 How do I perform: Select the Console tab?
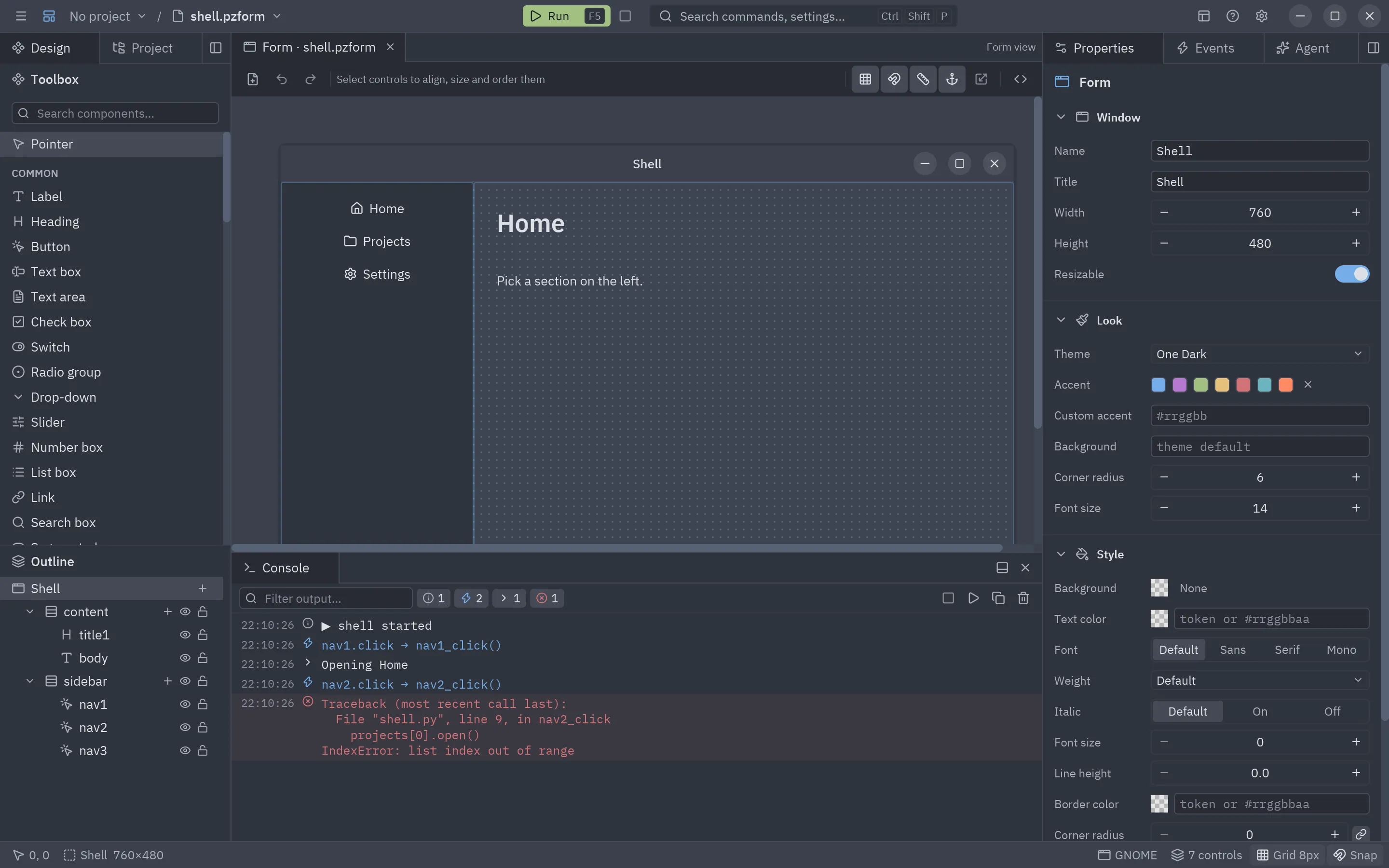[x=285, y=568]
